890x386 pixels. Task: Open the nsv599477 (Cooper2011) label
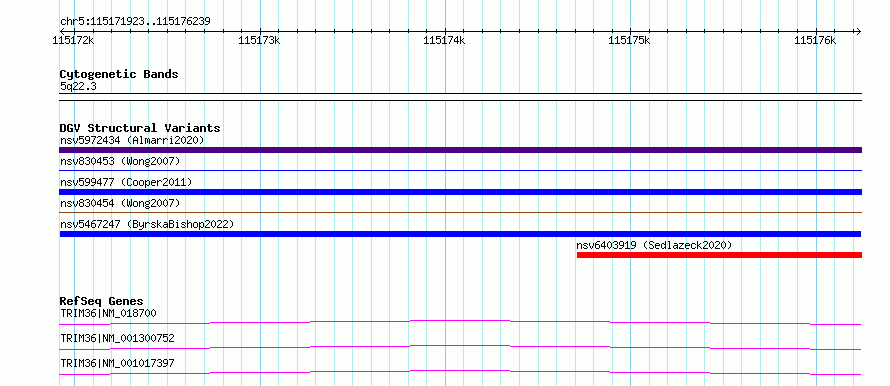click(126, 182)
